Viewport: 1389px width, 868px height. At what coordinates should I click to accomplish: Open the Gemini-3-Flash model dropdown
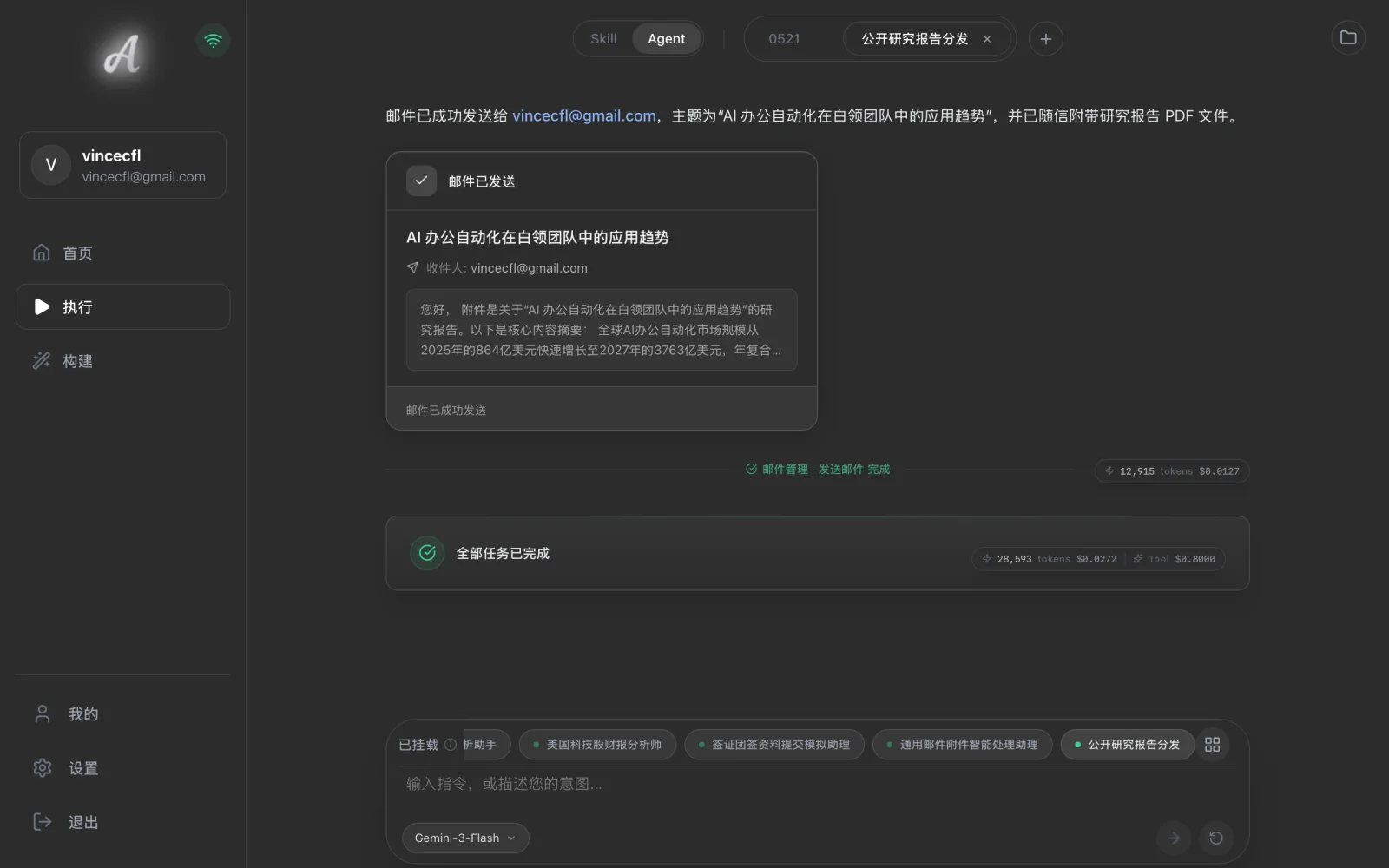(465, 838)
